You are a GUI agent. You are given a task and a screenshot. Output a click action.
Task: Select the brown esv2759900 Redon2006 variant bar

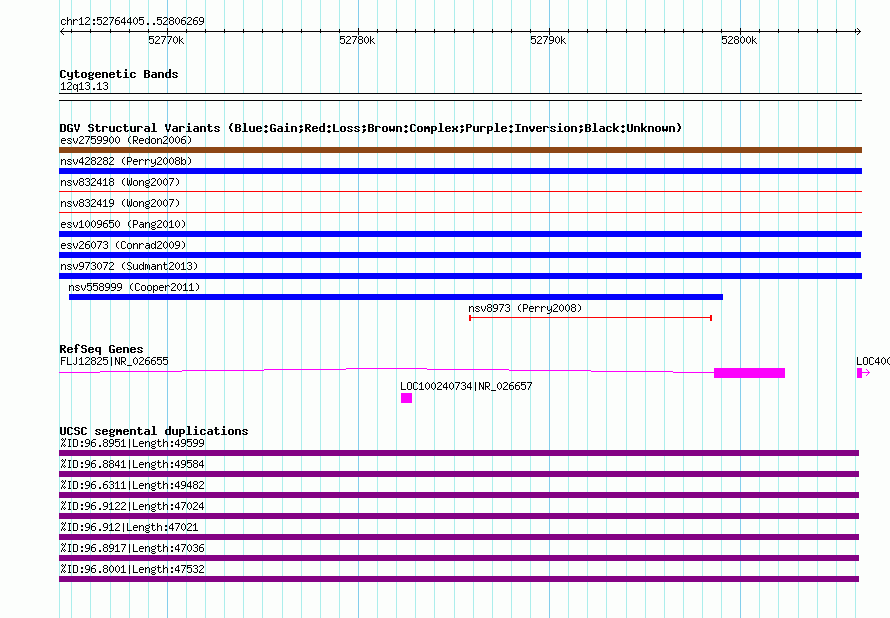pyautogui.click(x=460, y=150)
